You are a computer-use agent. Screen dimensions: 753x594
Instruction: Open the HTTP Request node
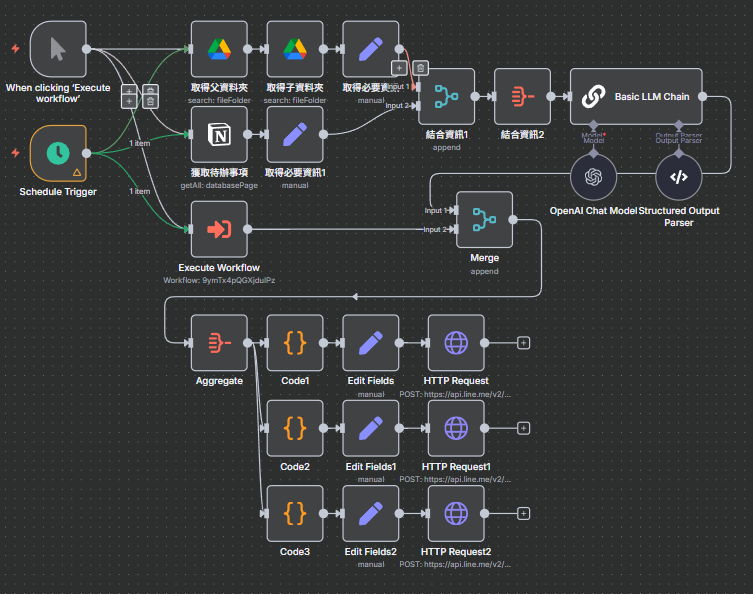[456, 343]
